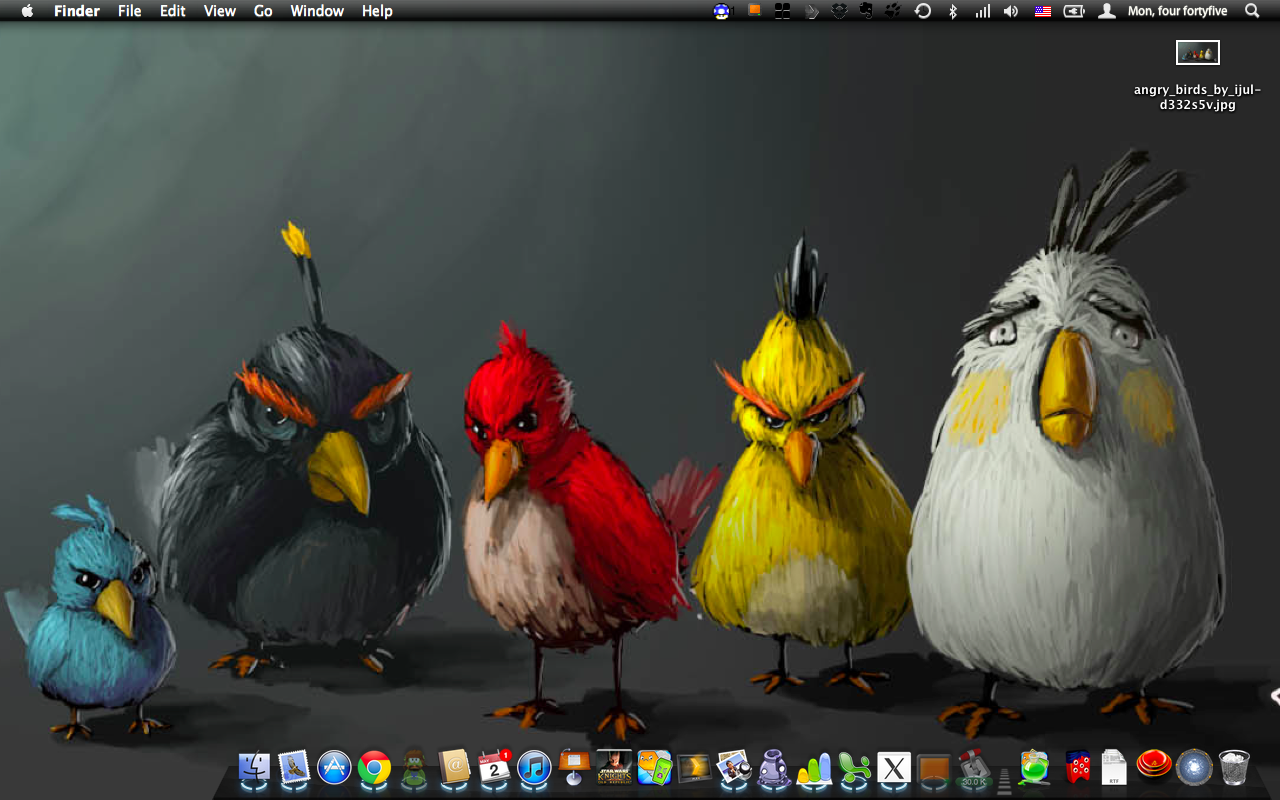Open the red stacked bowls Dock item
This screenshot has width=1280, height=800.
click(1154, 765)
